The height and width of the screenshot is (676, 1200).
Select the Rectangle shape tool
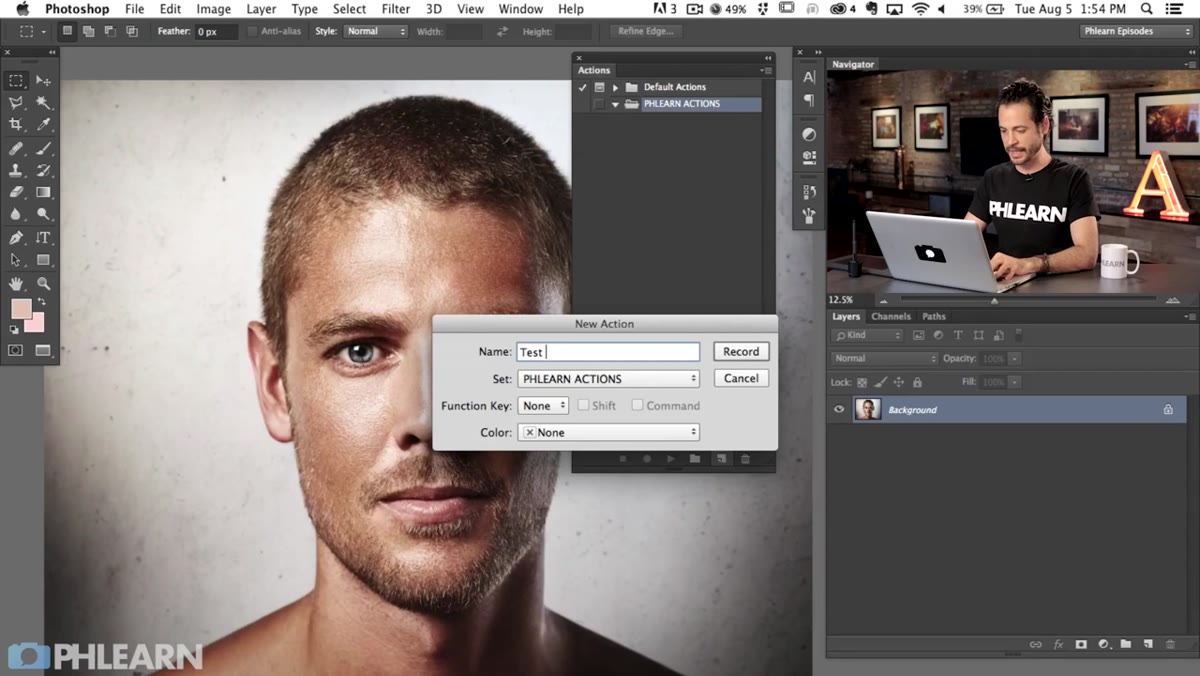[43, 260]
